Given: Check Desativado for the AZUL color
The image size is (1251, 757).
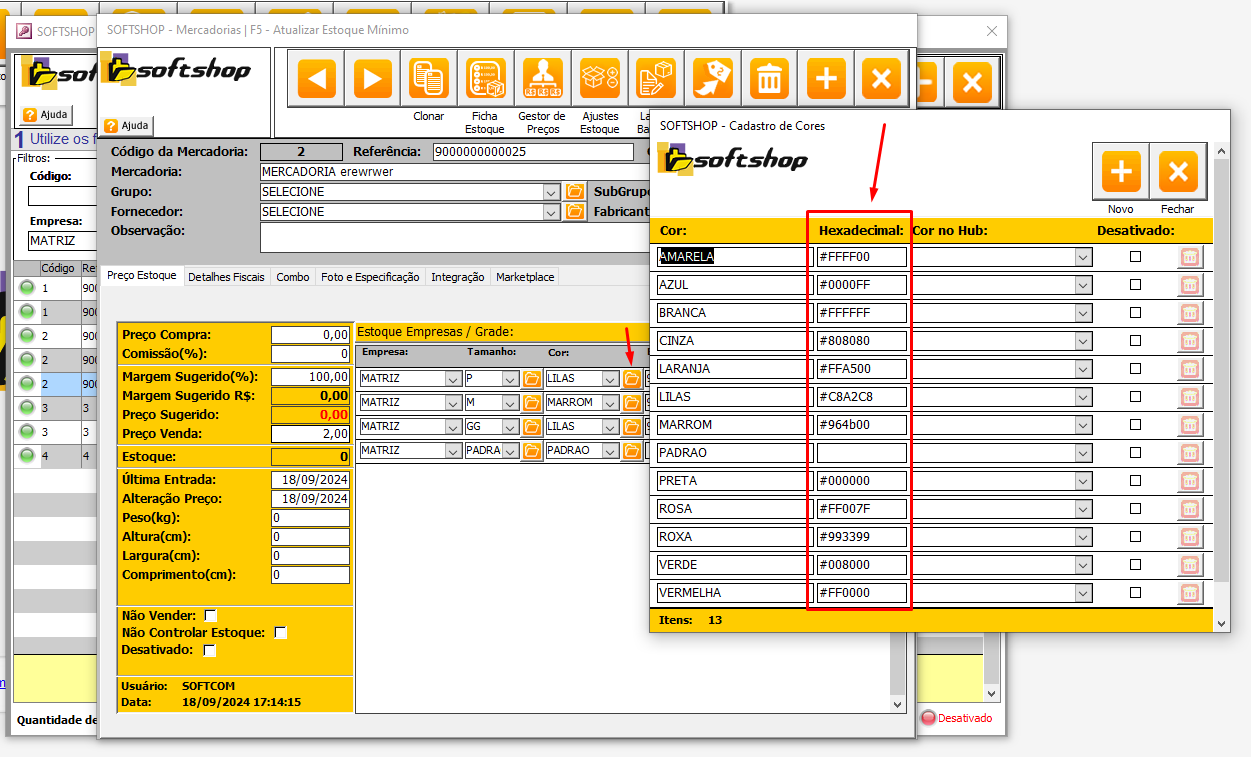Looking at the screenshot, I should pyautogui.click(x=1135, y=285).
